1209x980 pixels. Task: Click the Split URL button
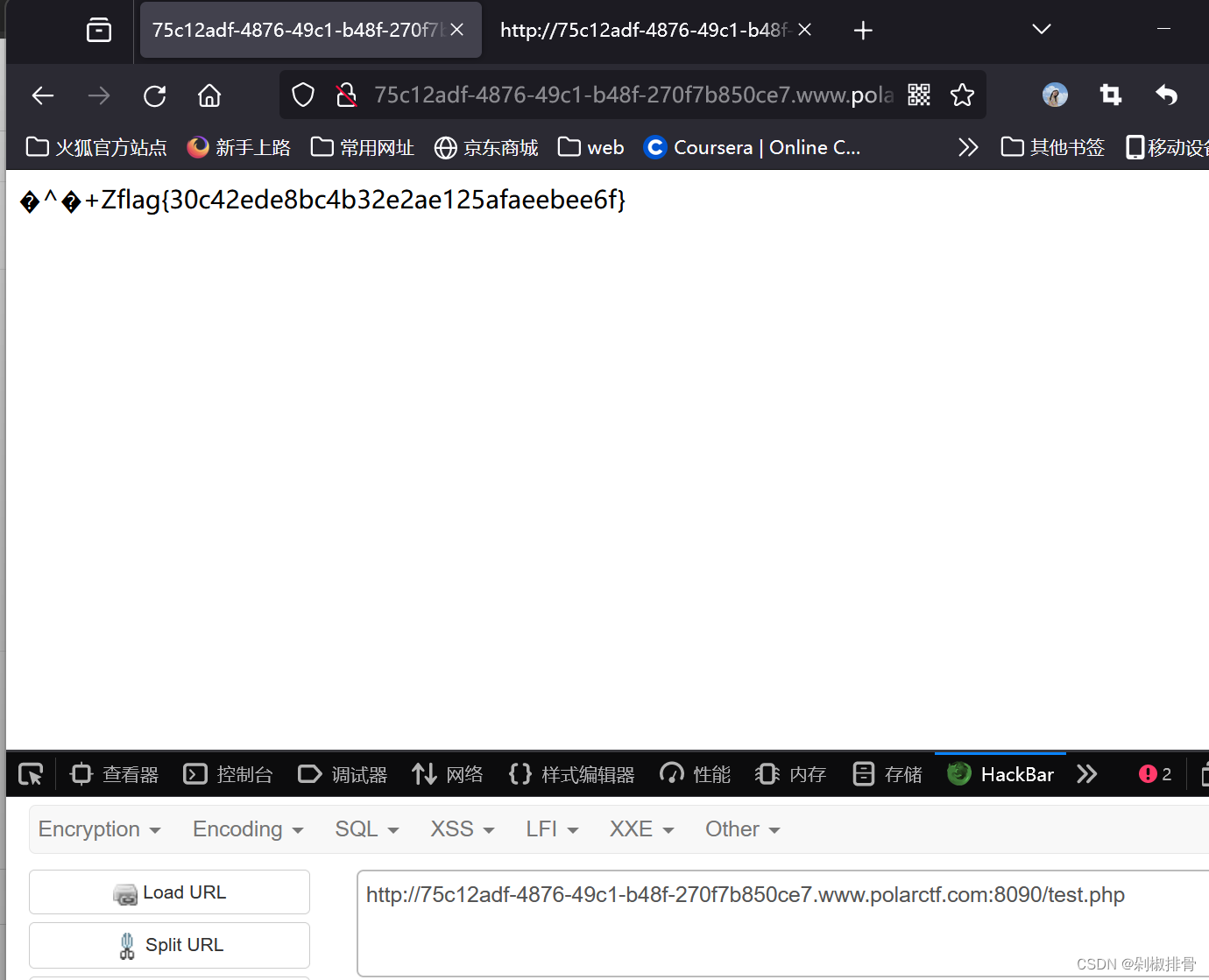[169, 945]
